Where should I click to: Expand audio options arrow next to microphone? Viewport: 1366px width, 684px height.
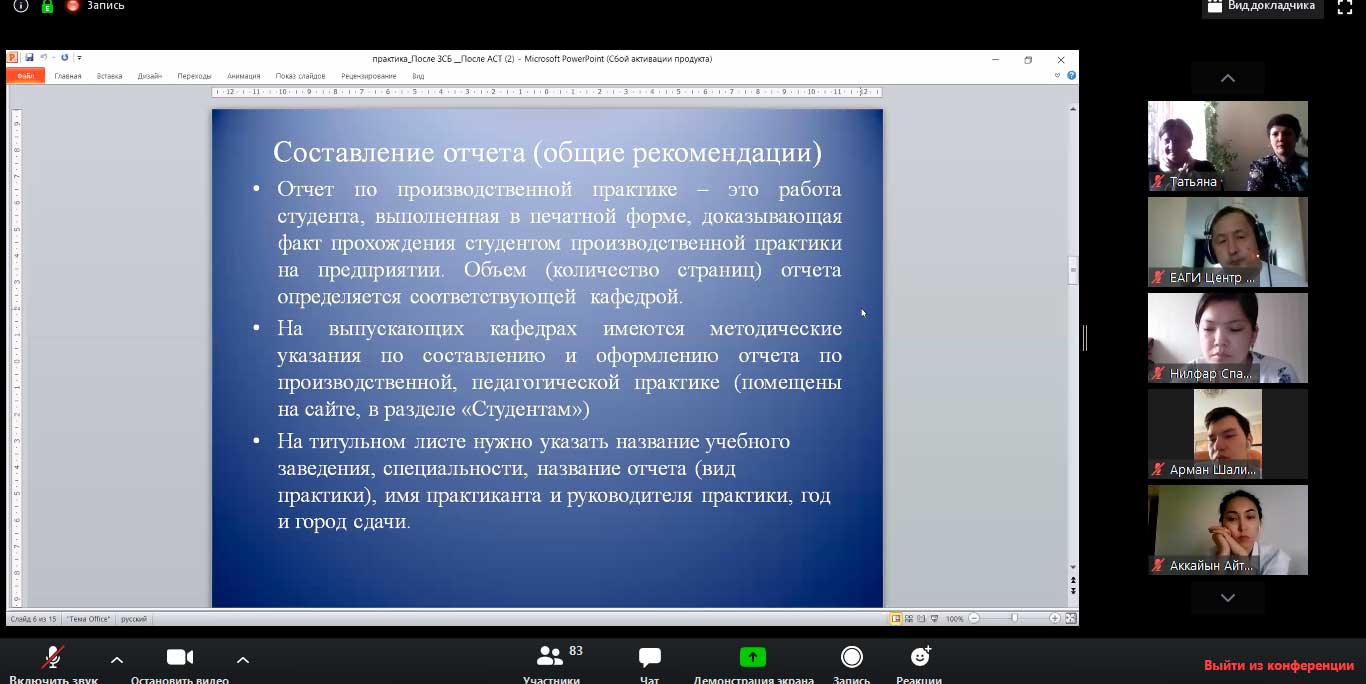coord(117,660)
